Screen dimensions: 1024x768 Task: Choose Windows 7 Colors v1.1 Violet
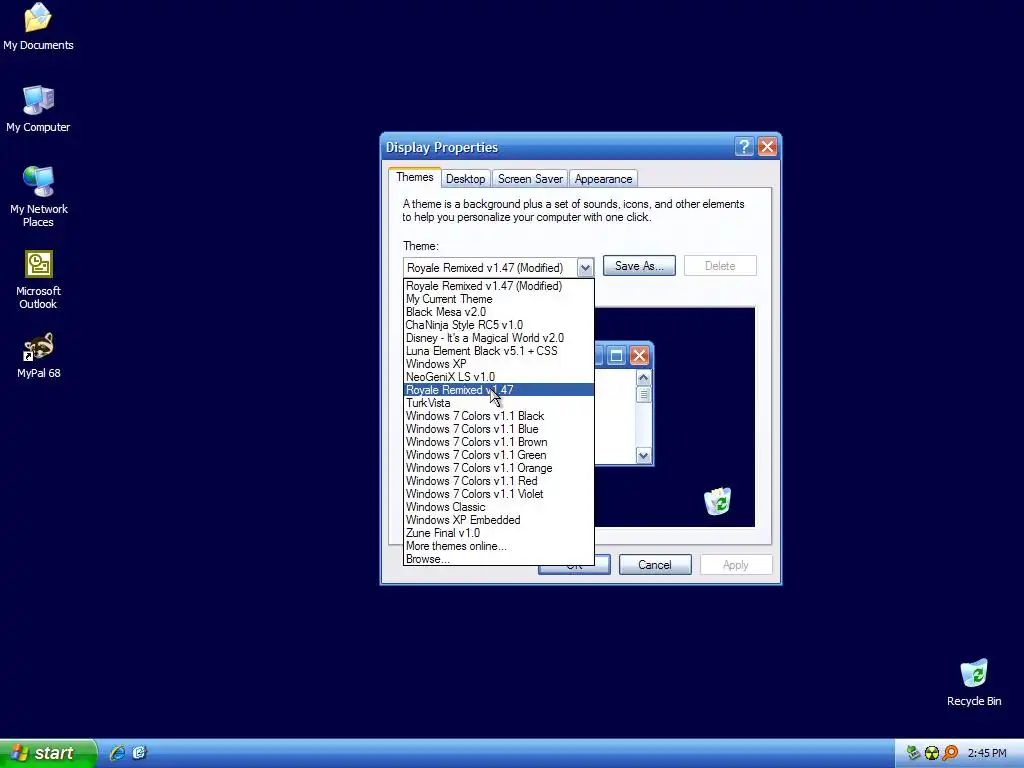[499, 494]
